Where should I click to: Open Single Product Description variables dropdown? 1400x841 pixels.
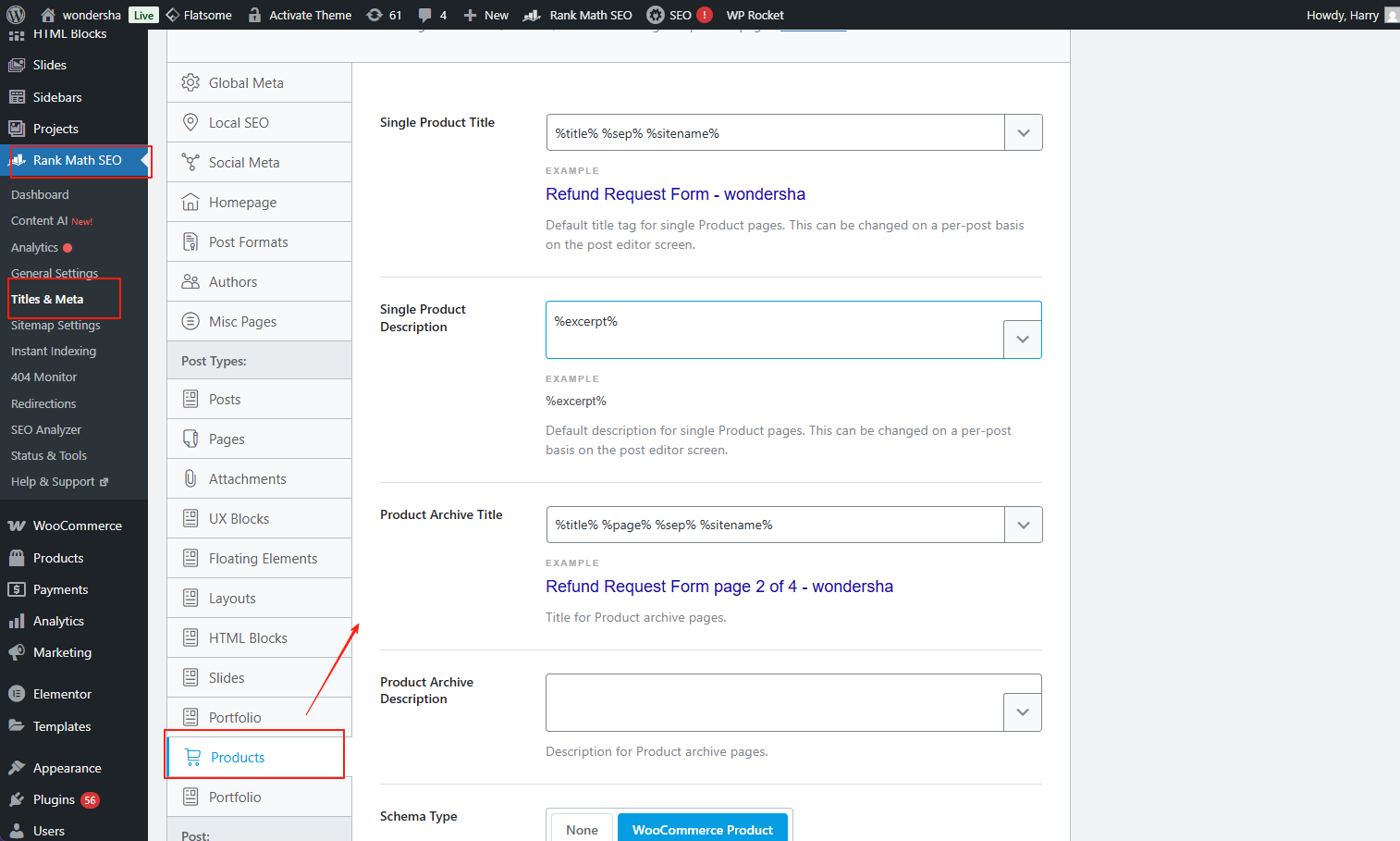[1022, 339]
